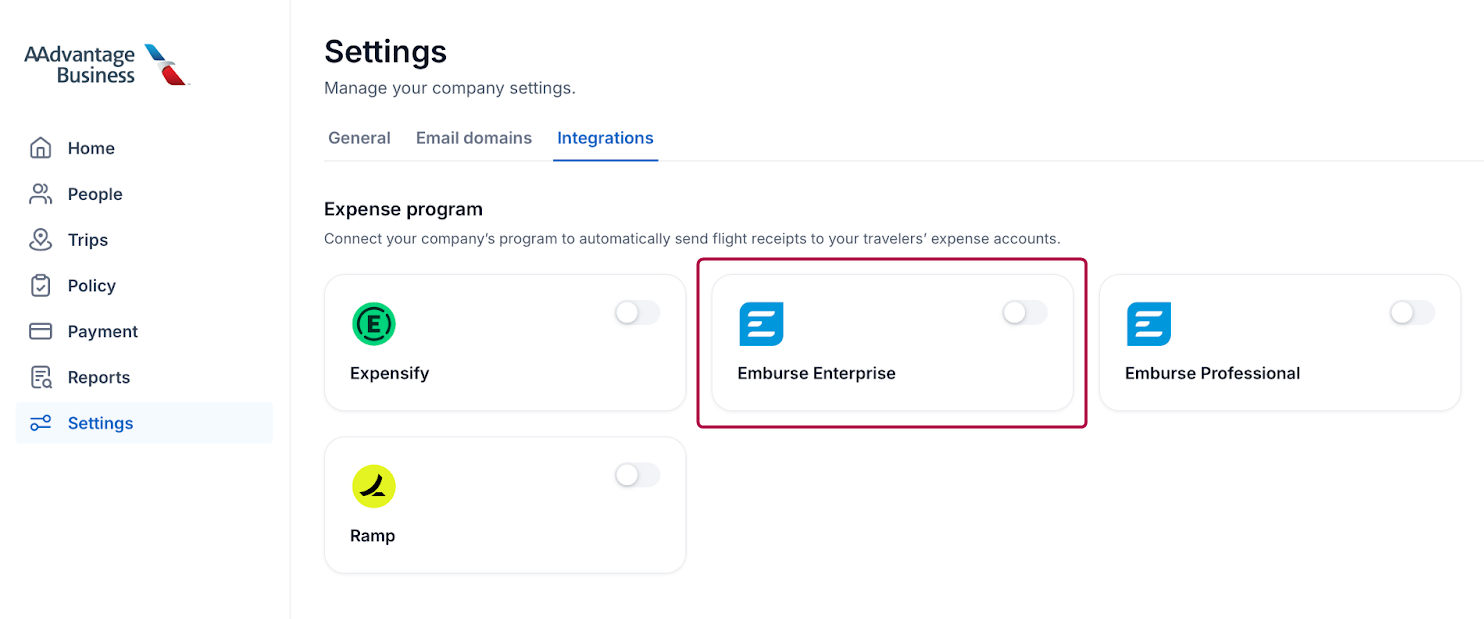1484x619 pixels.
Task: Click the Emburse Enterprise blue logo
Action: pyautogui.click(x=761, y=324)
